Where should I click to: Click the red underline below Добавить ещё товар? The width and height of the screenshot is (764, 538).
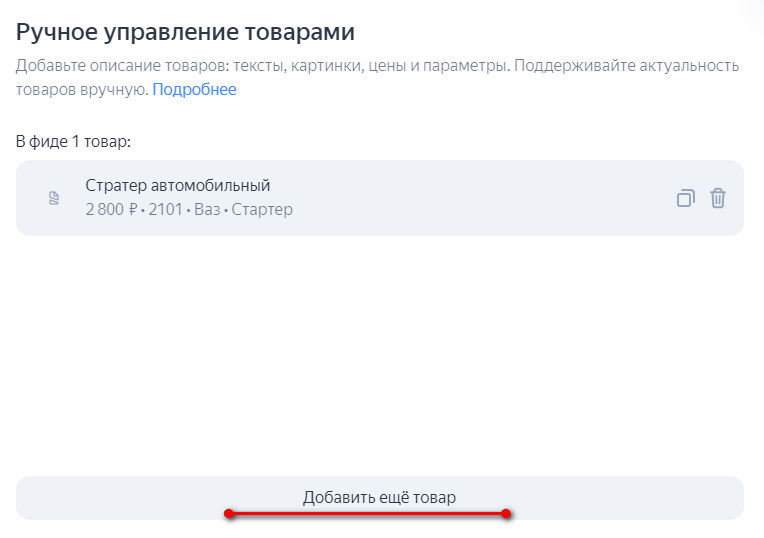(x=367, y=514)
